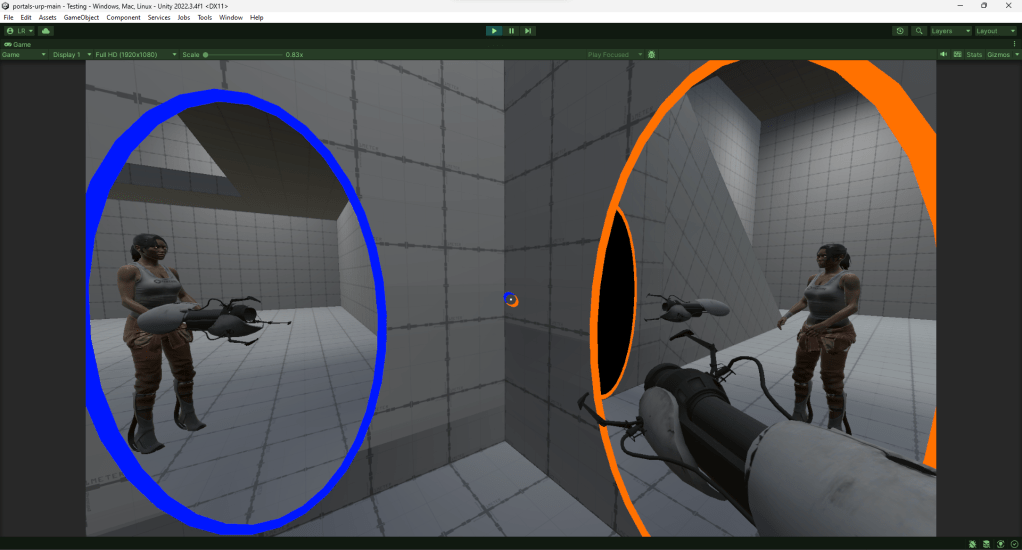Open the Game tab's three-dot options menu
The image size is (1022, 550).
coord(1013,44)
